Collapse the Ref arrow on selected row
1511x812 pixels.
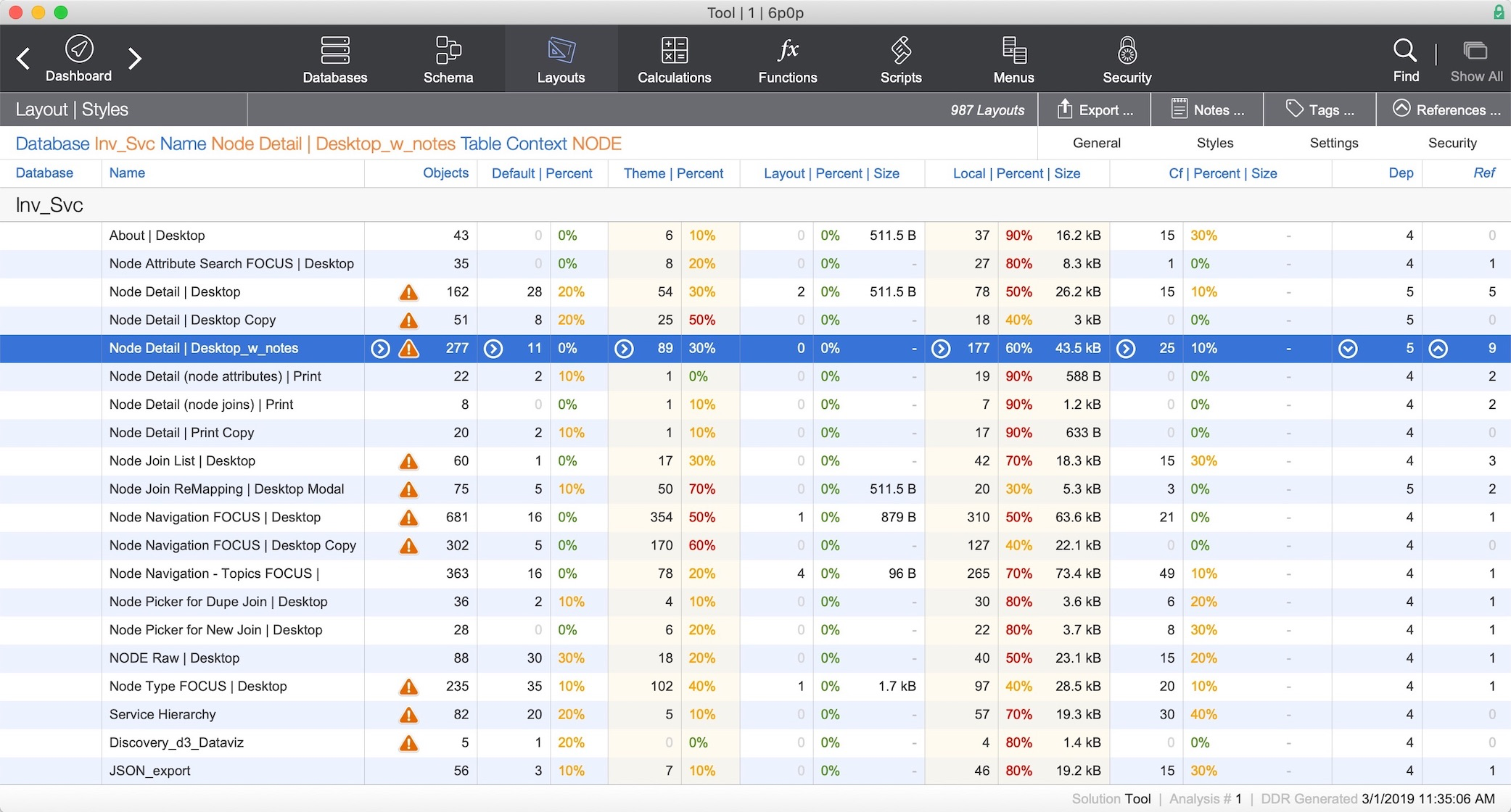1438,349
